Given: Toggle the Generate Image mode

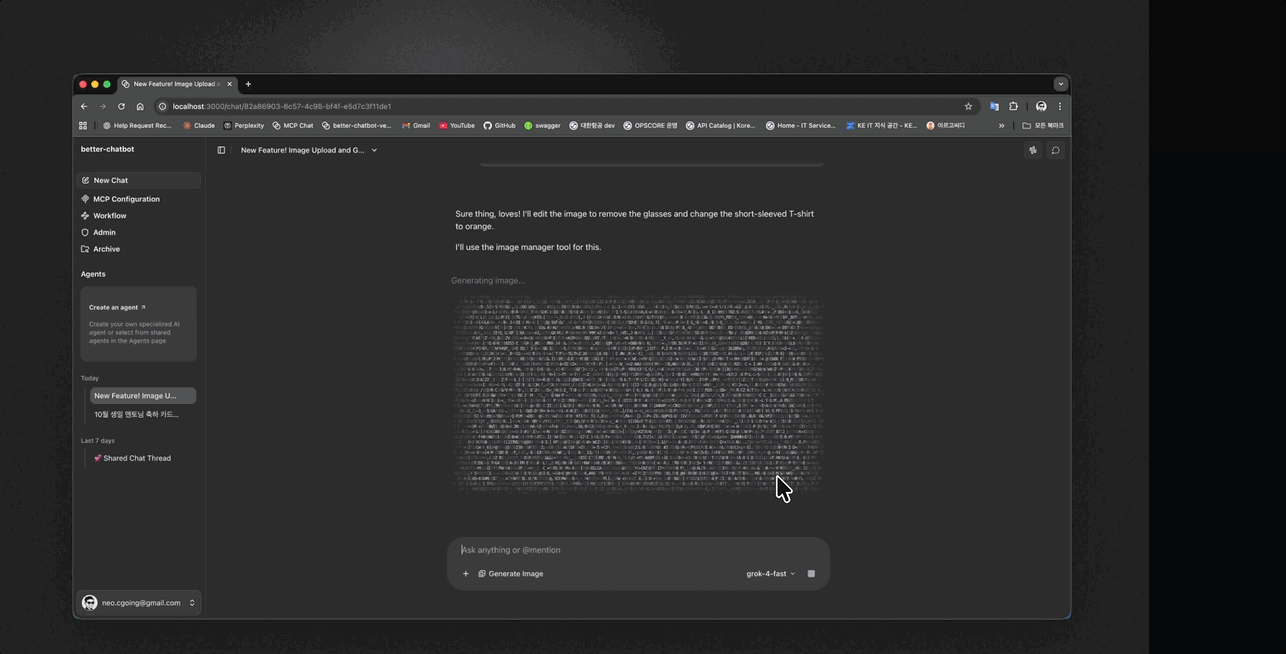Looking at the screenshot, I should coord(510,574).
